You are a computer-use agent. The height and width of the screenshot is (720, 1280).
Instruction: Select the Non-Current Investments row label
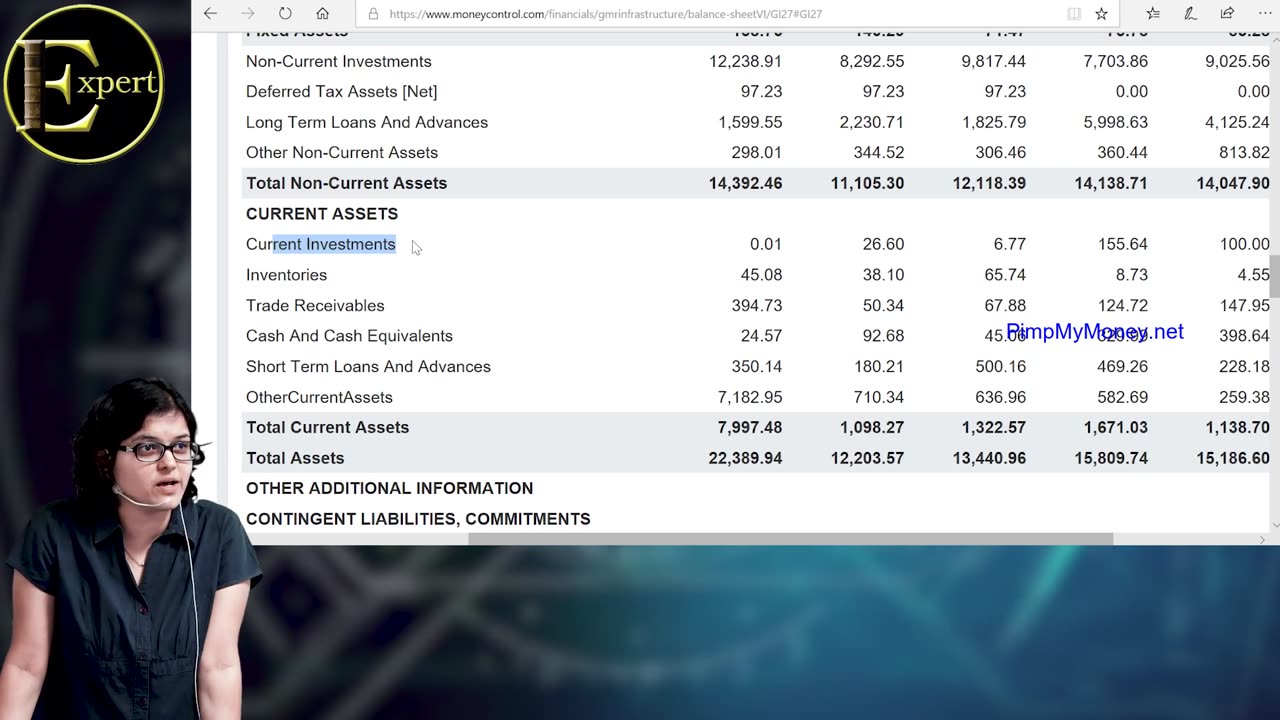click(x=339, y=61)
